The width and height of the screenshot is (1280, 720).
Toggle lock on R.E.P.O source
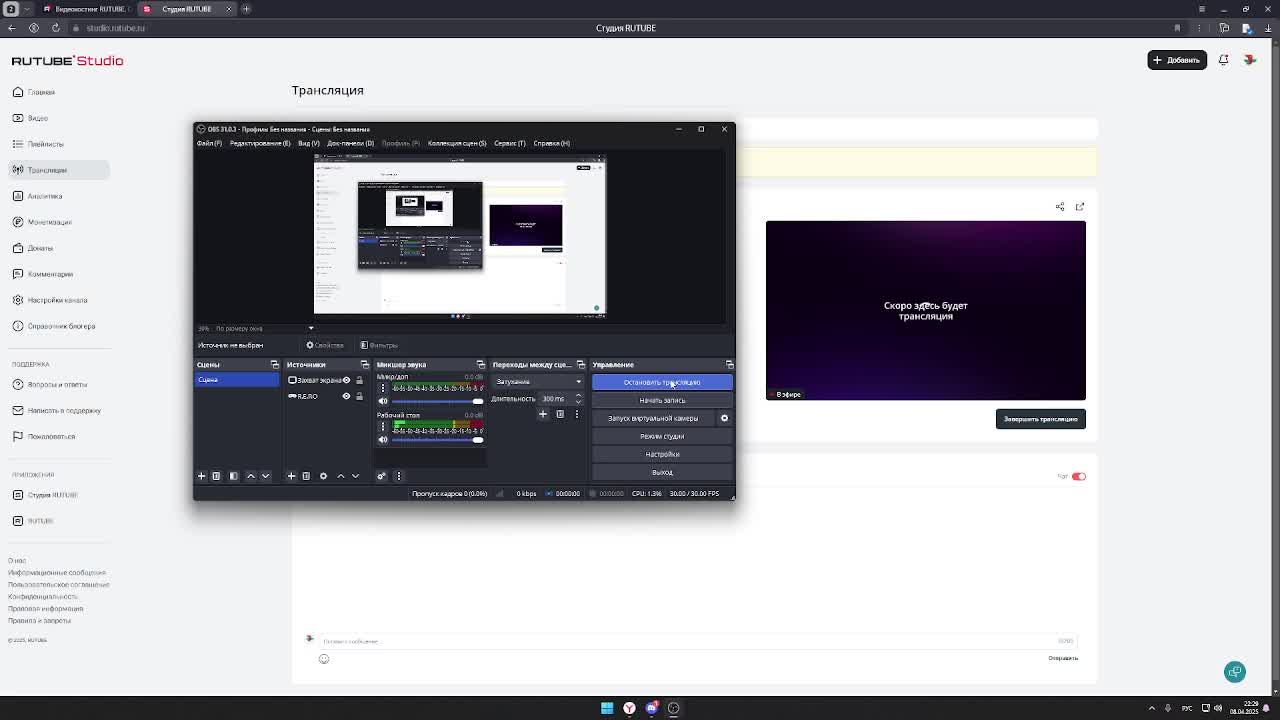point(359,396)
